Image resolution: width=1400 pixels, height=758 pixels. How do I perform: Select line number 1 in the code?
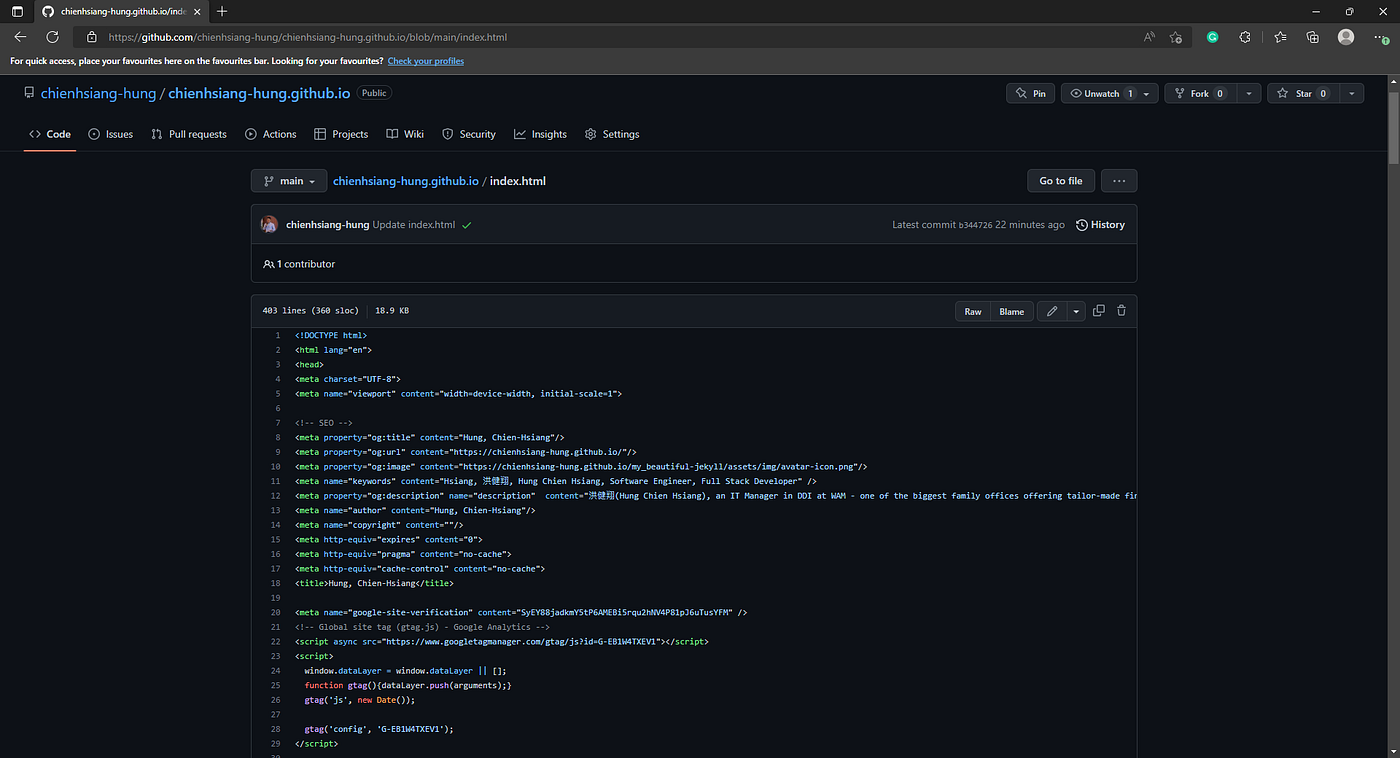278,336
